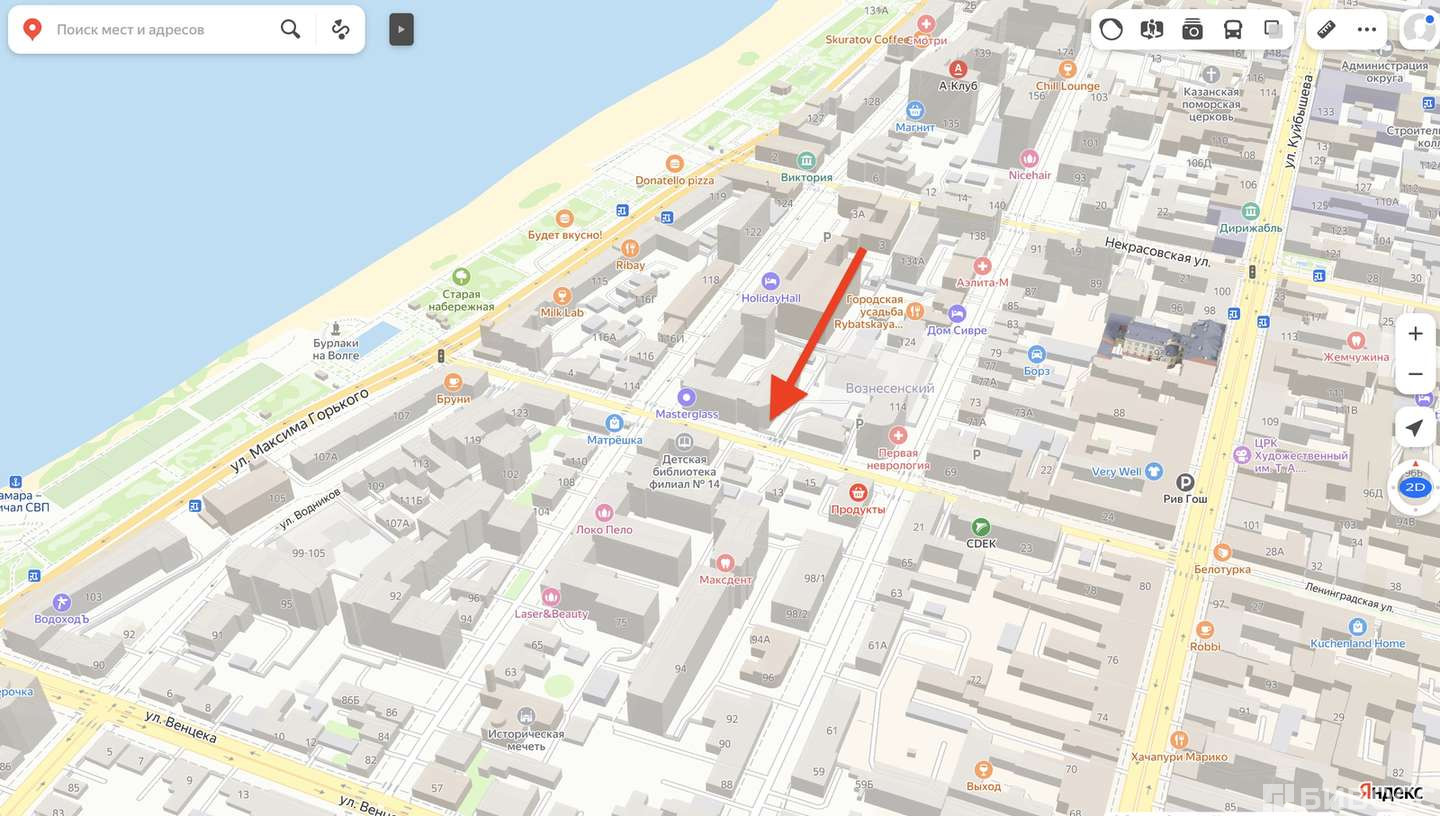Toggle the traffic layer icon
The height and width of the screenshot is (816, 1440).
(x=1111, y=29)
